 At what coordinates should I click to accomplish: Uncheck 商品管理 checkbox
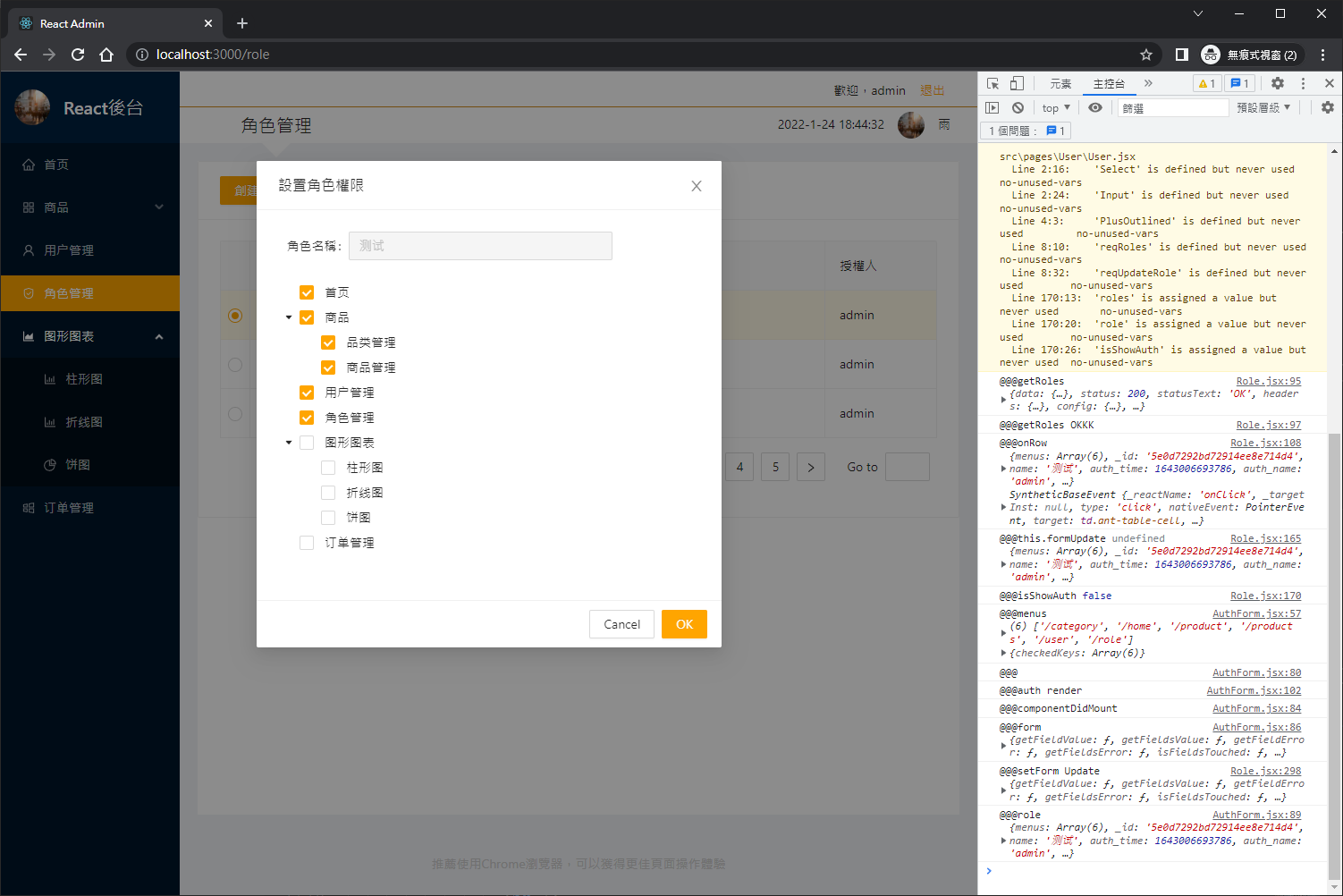[x=328, y=368]
